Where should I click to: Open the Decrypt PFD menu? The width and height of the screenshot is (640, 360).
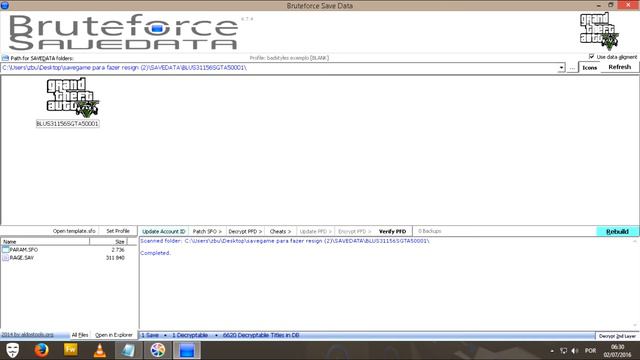click(x=245, y=231)
